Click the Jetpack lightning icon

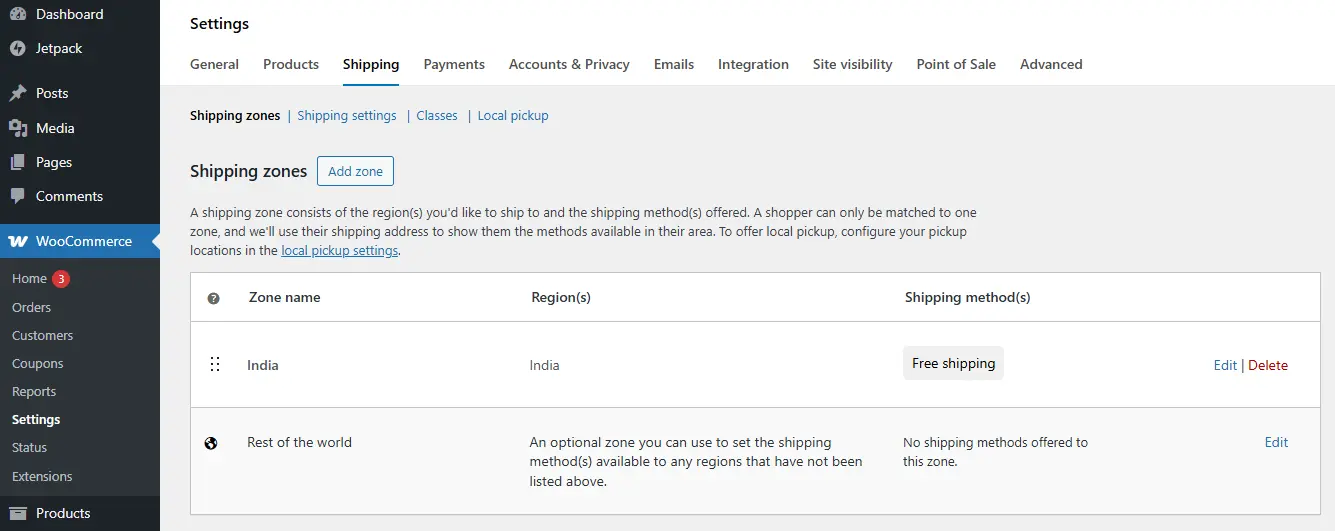[18, 48]
